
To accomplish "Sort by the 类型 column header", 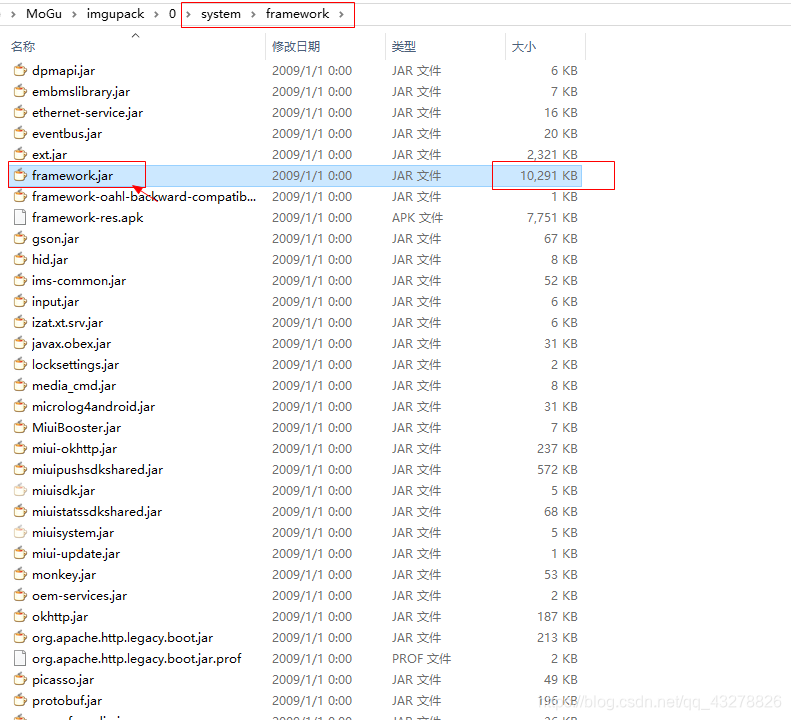I will pos(404,46).
